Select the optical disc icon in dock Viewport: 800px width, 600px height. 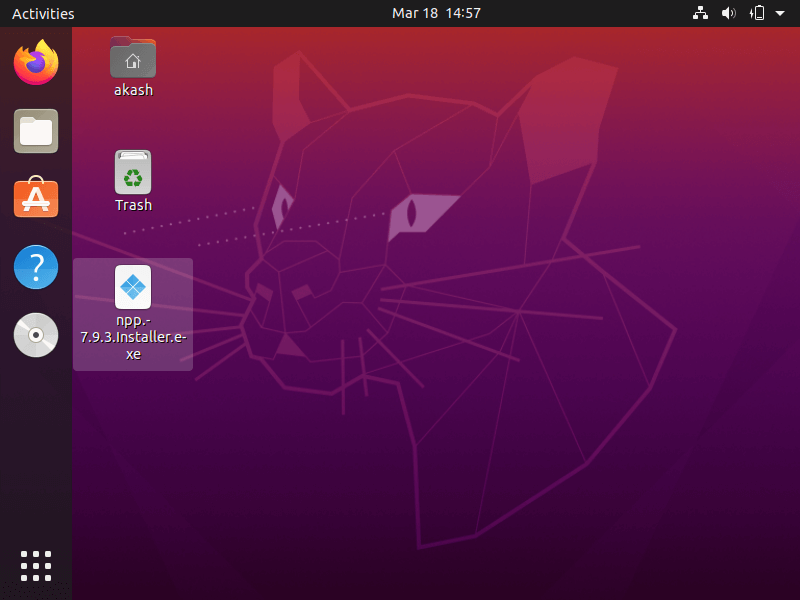(36, 335)
